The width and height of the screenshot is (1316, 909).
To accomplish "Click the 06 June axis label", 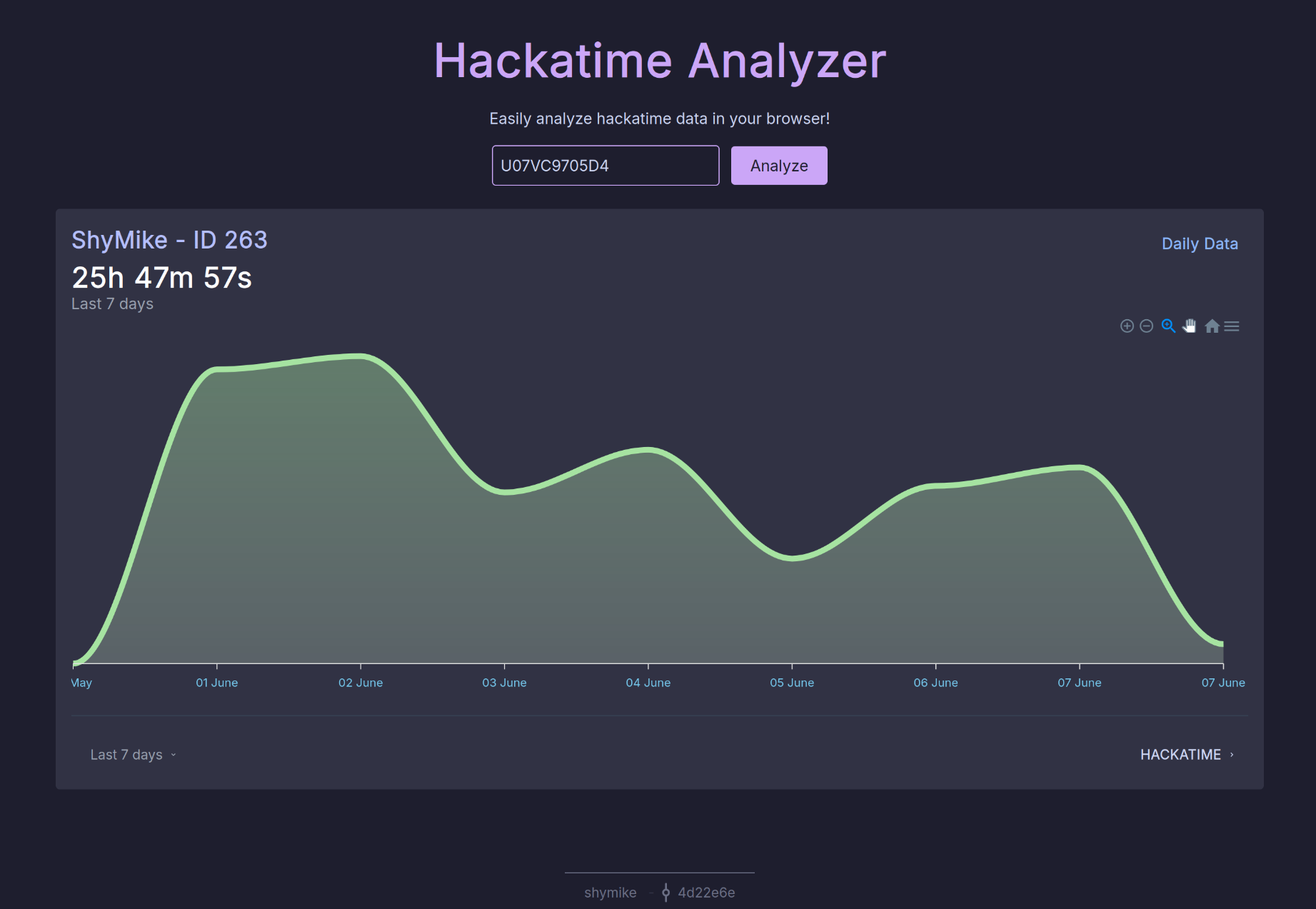I will point(935,683).
